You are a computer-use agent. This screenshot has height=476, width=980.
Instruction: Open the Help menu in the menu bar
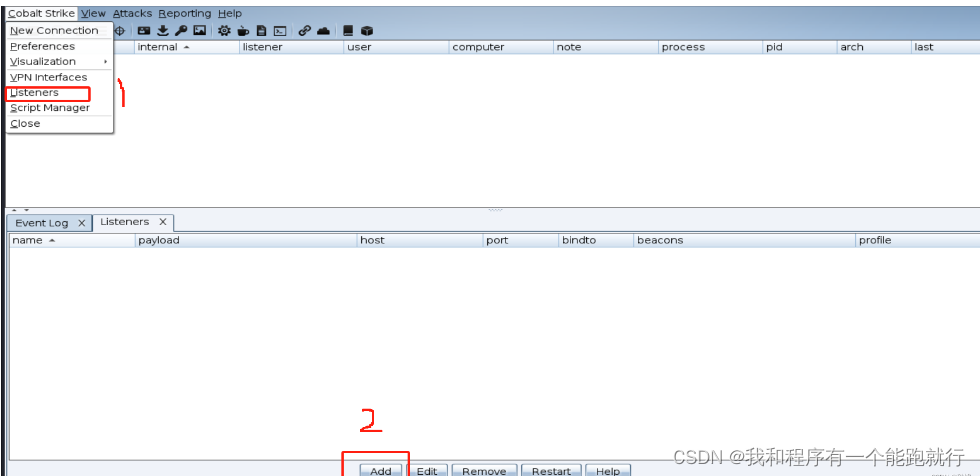point(229,13)
